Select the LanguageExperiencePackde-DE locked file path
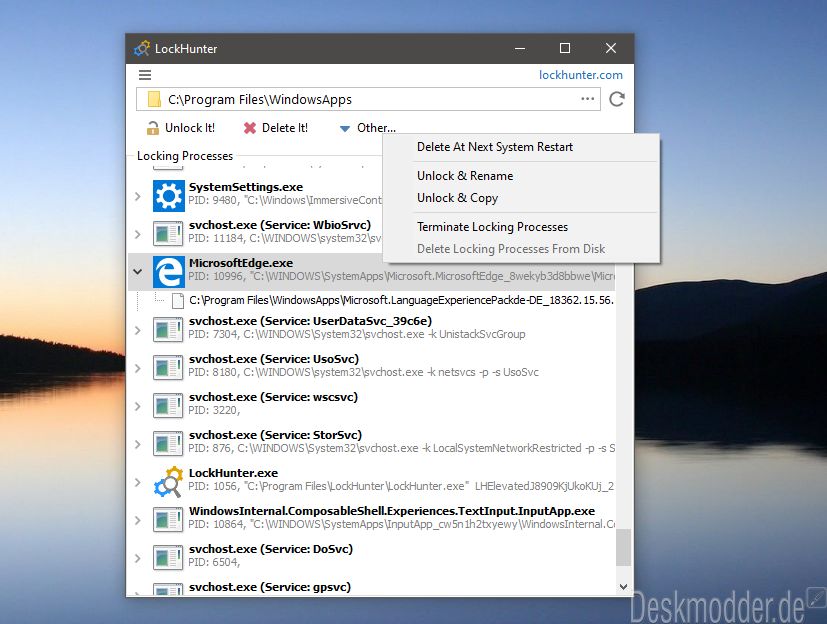The height and width of the screenshot is (624, 827). click(x=401, y=301)
